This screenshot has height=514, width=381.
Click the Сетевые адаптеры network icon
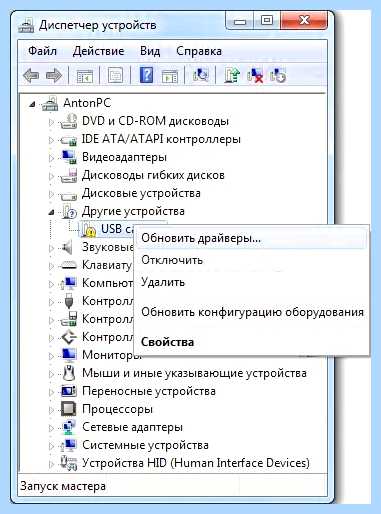(x=69, y=427)
